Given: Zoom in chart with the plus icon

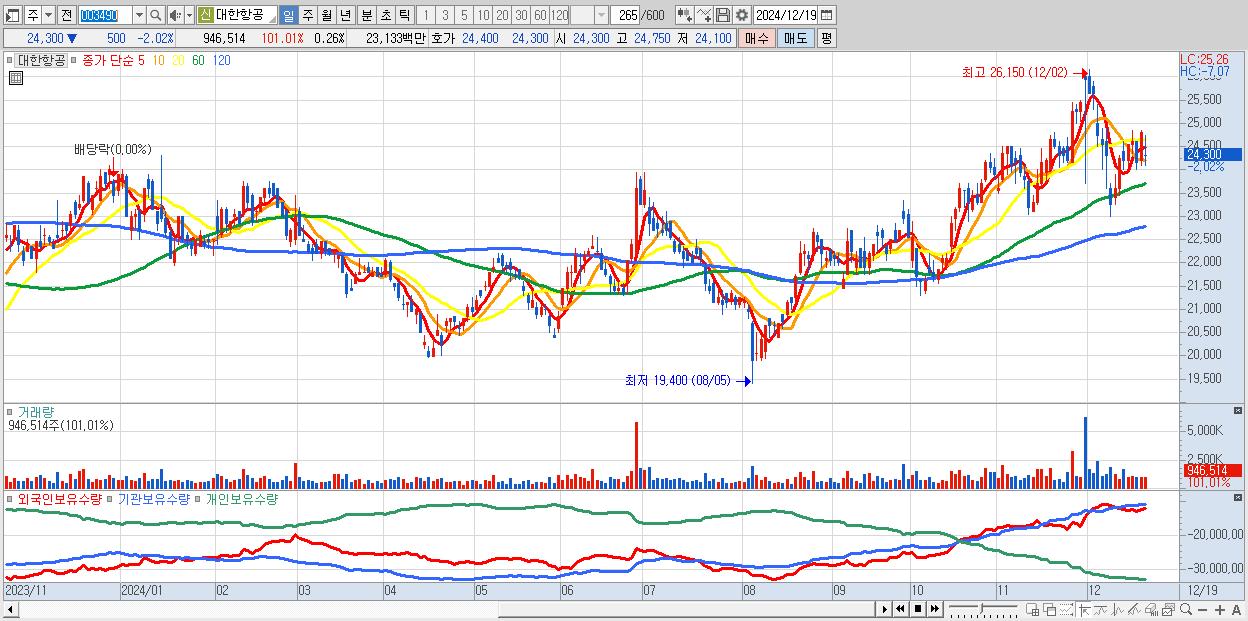Looking at the screenshot, I should (1220, 609).
